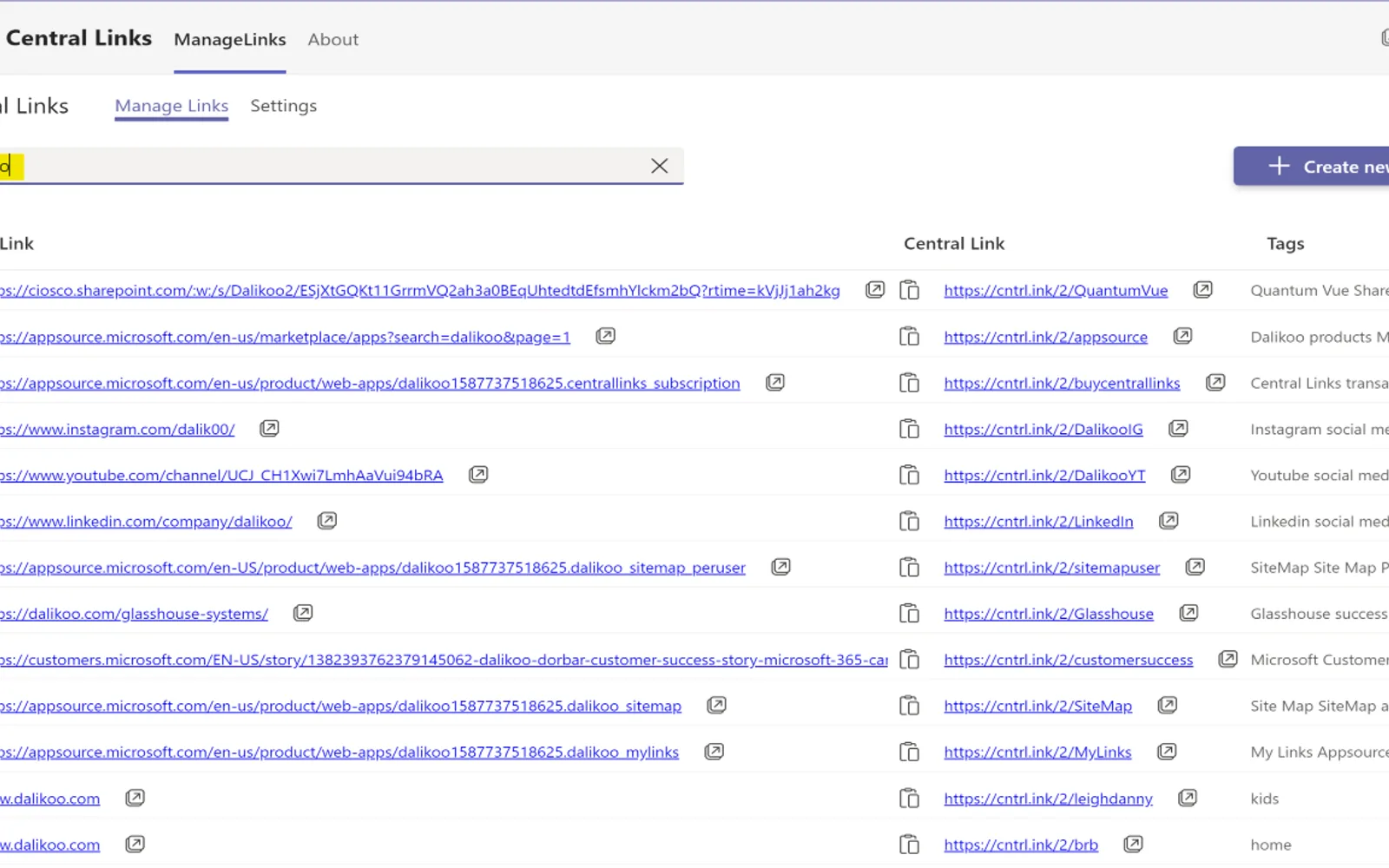Screen dimensions: 1389x868
Task: Copy the DalikooYT central link
Action: pos(909,475)
